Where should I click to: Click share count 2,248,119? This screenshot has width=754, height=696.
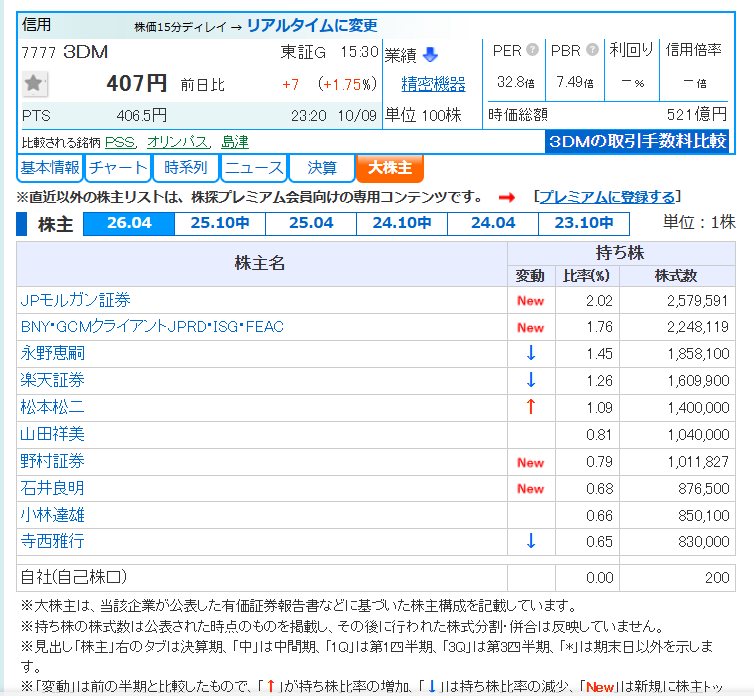(697, 327)
